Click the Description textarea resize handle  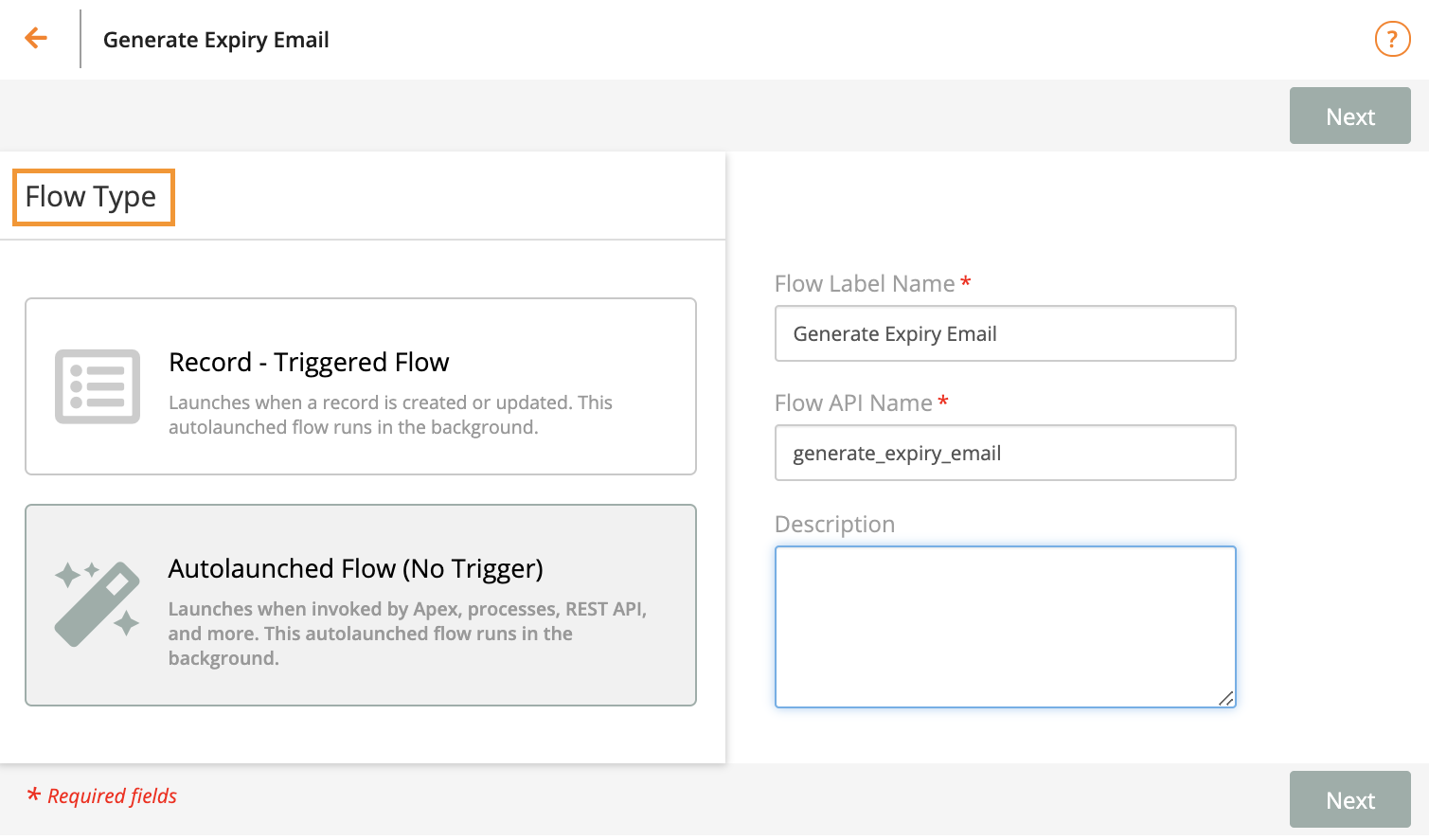[1225, 698]
